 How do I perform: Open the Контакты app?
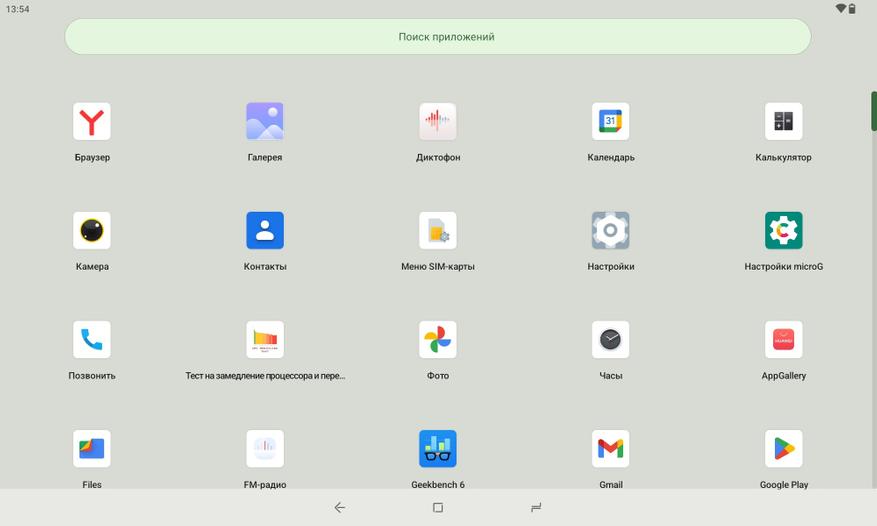(x=265, y=231)
